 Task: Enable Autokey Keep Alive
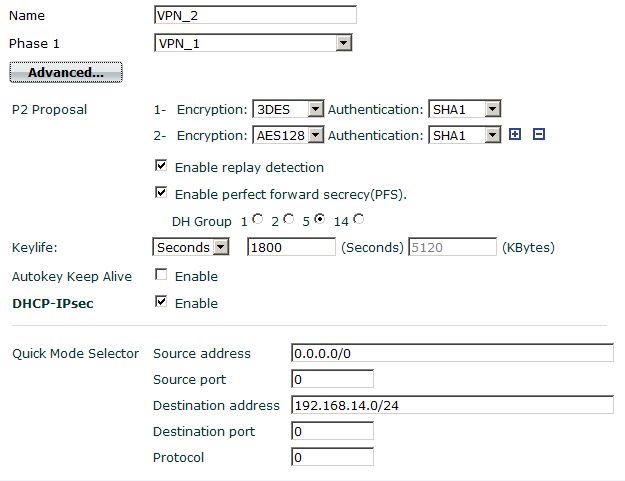[x=161, y=275]
